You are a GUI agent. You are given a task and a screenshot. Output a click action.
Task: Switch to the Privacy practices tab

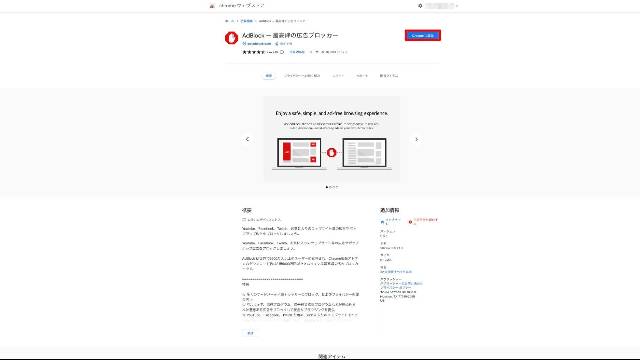point(302,76)
